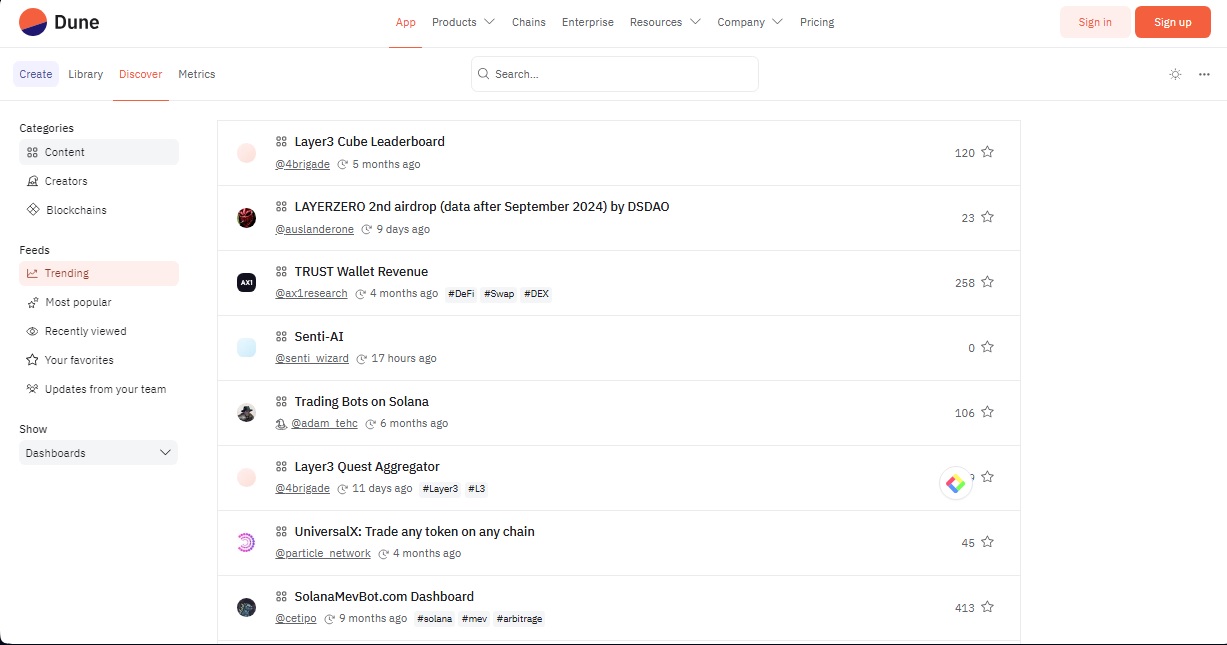1227x645 pixels.
Task: Open the Resources dropdown menu
Action: [665, 22]
